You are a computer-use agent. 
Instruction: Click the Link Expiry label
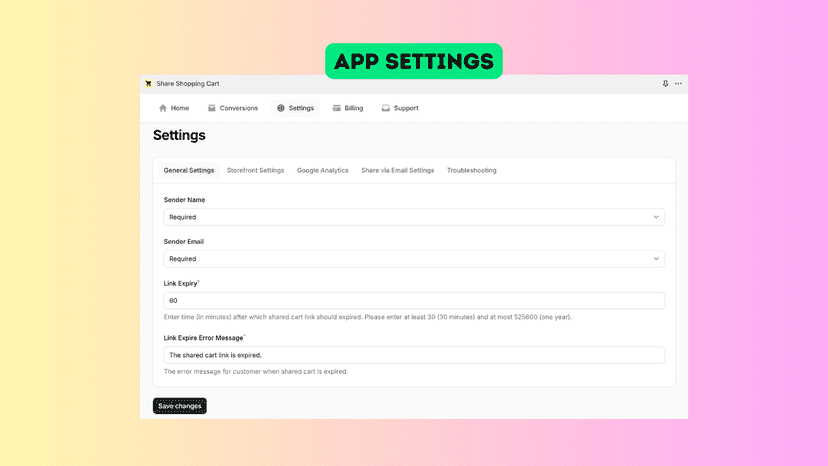click(181, 283)
